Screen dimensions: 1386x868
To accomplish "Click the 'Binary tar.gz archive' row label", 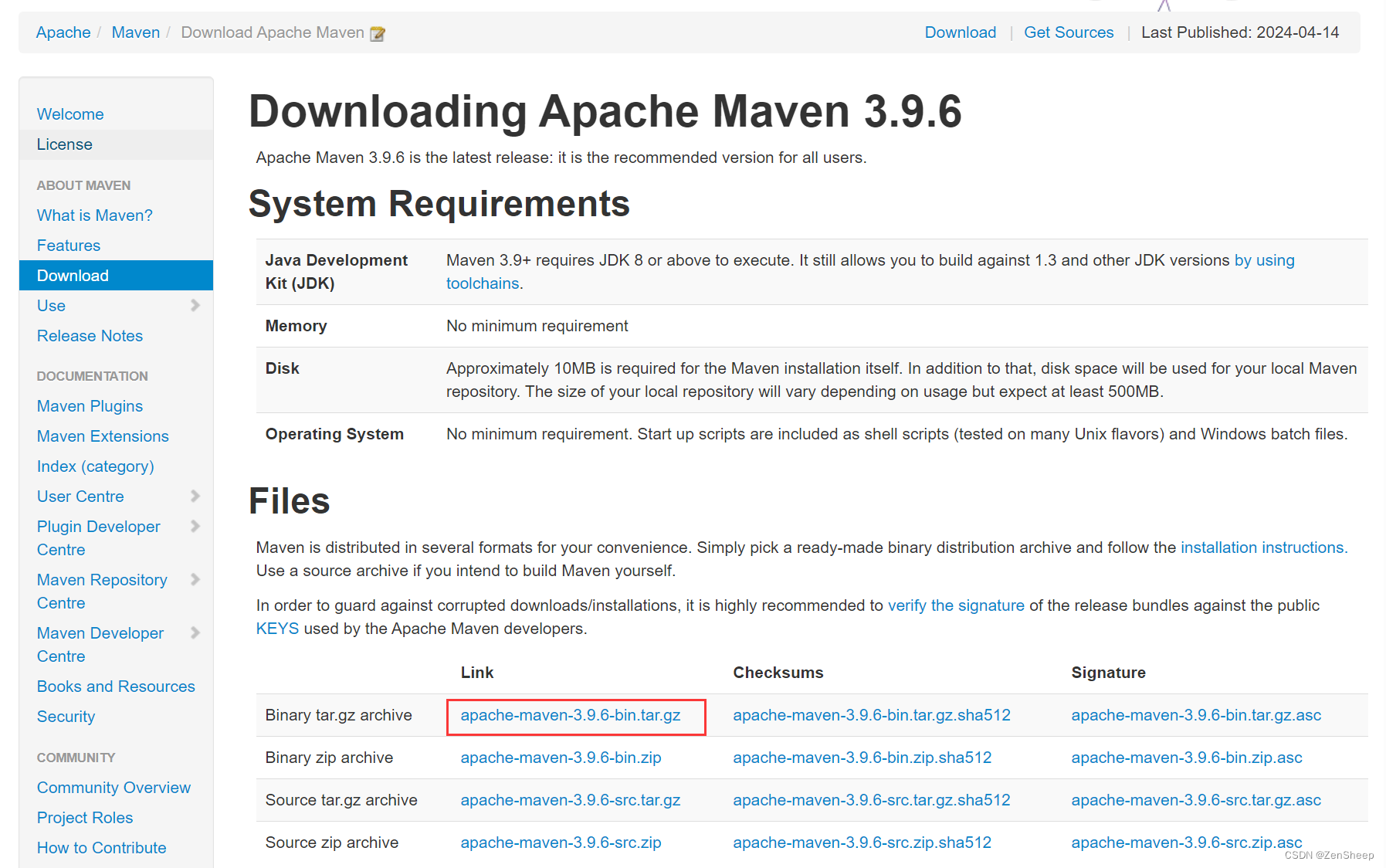I will coord(339,715).
